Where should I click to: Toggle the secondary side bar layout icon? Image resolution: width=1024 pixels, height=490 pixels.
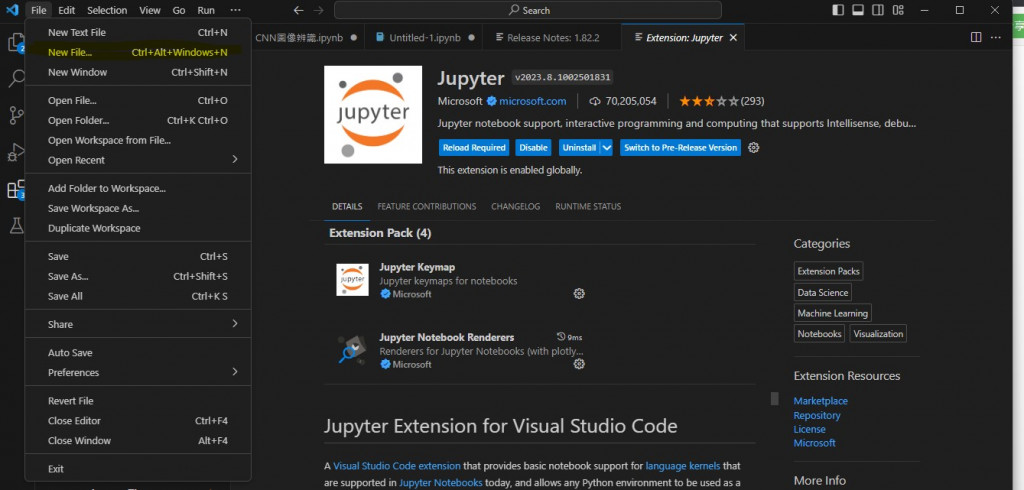pos(878,10)
